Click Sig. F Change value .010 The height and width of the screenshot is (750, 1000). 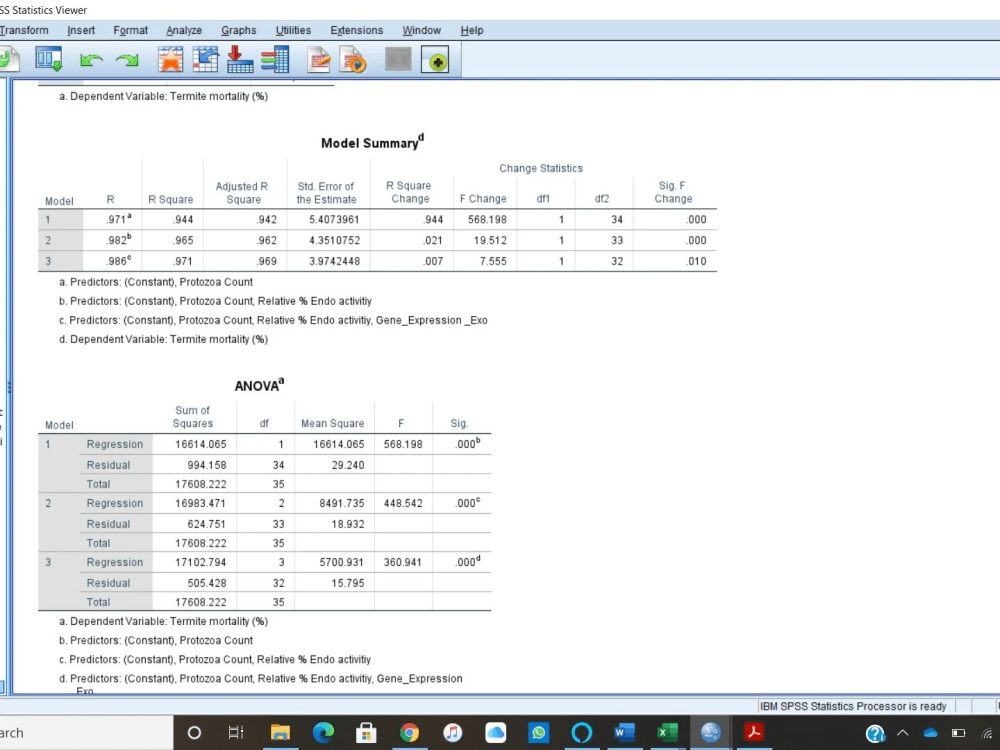[x=696, y=261]
